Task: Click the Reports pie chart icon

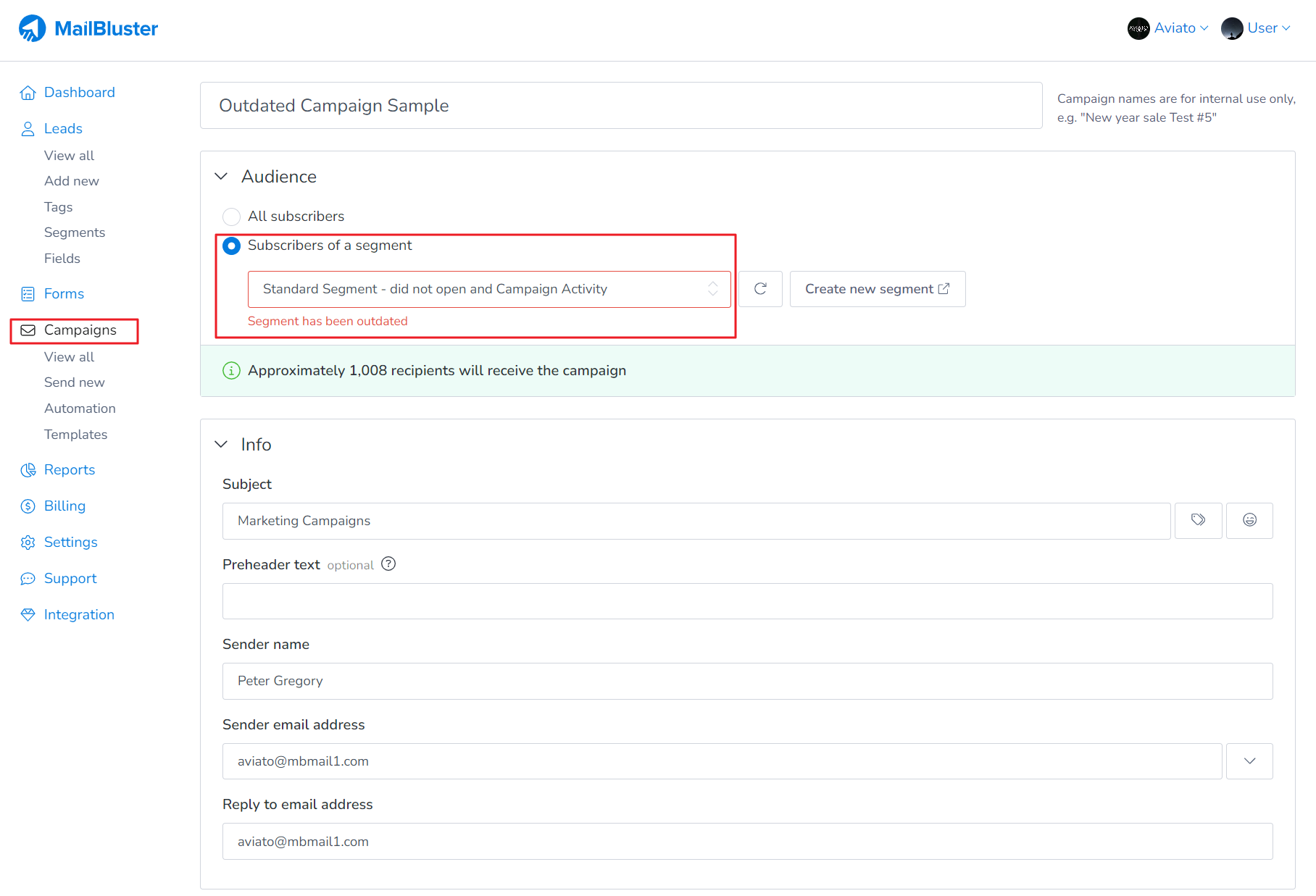Action: (x=28, y=470)
